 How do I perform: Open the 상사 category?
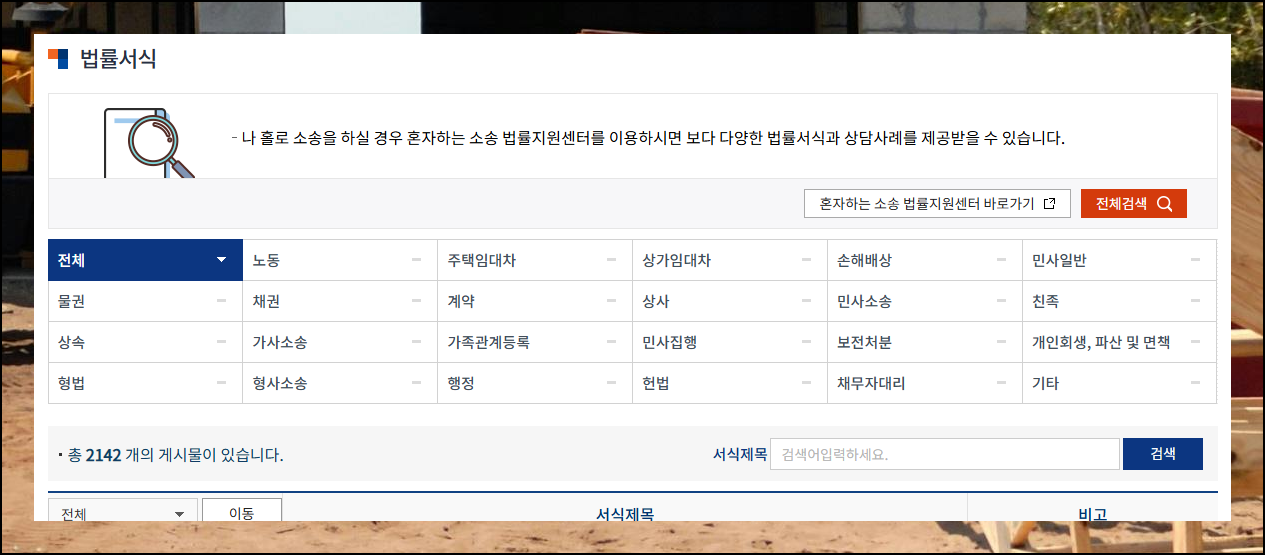click(x=729, y=301)
